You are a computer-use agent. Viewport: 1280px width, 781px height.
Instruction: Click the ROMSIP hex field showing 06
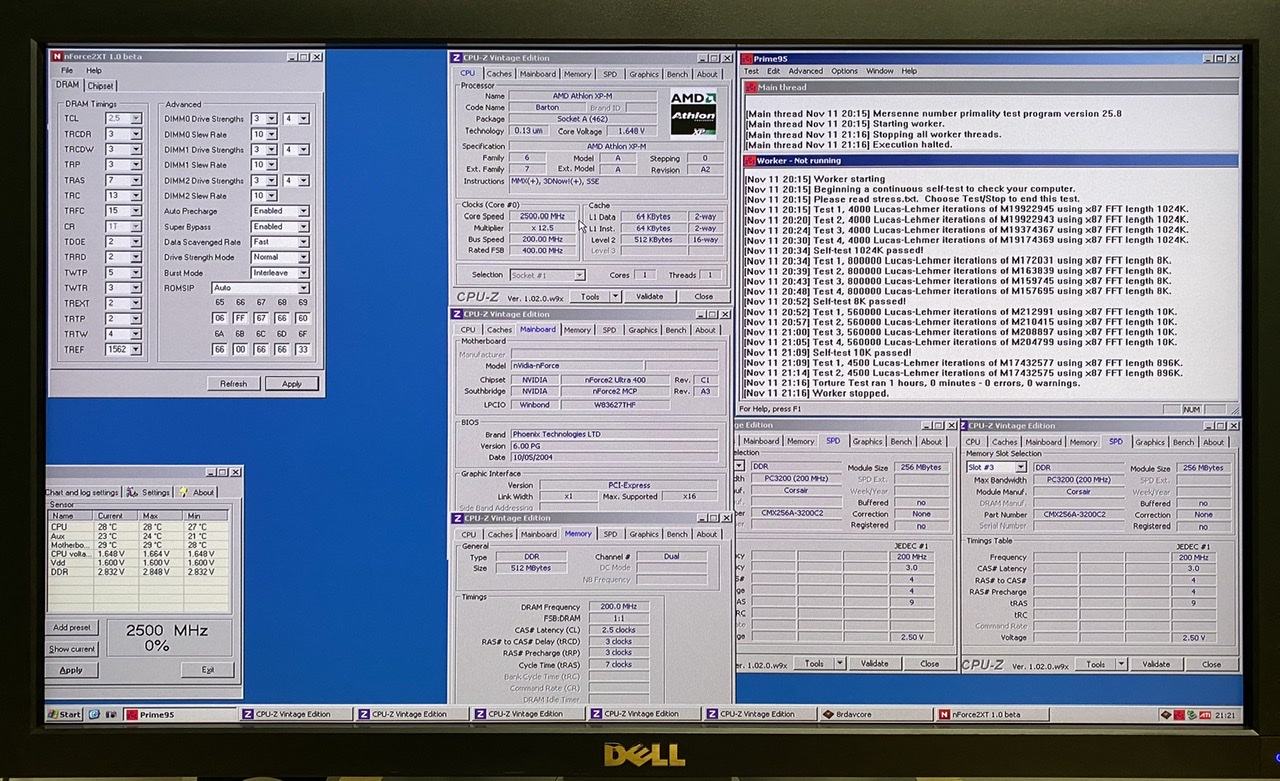[x=219, y=318]
